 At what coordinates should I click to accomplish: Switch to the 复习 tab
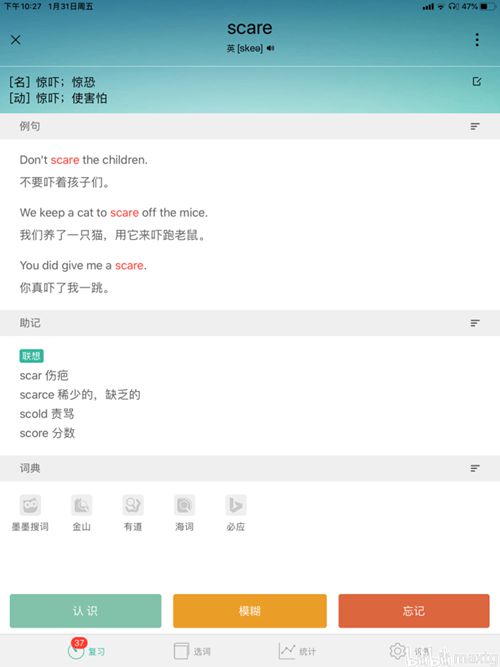tap(86, 650)
